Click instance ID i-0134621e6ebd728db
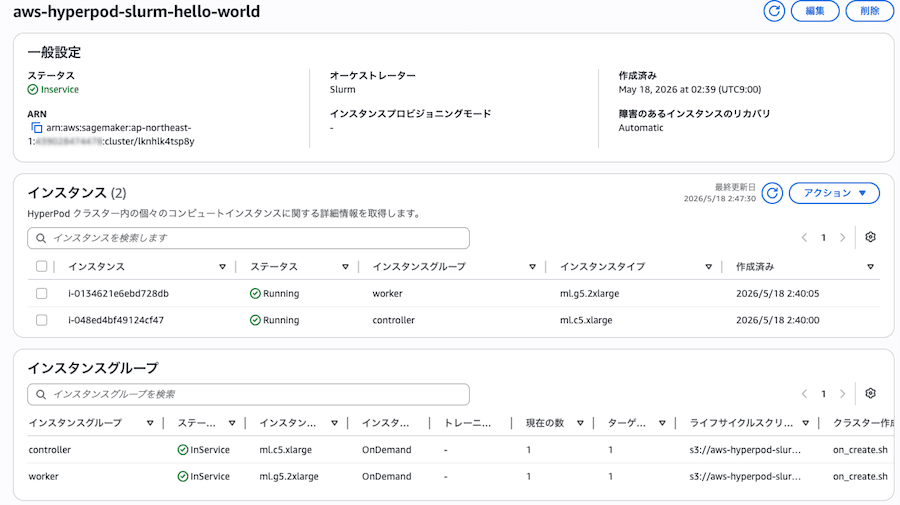 click(x=118, y=293)
